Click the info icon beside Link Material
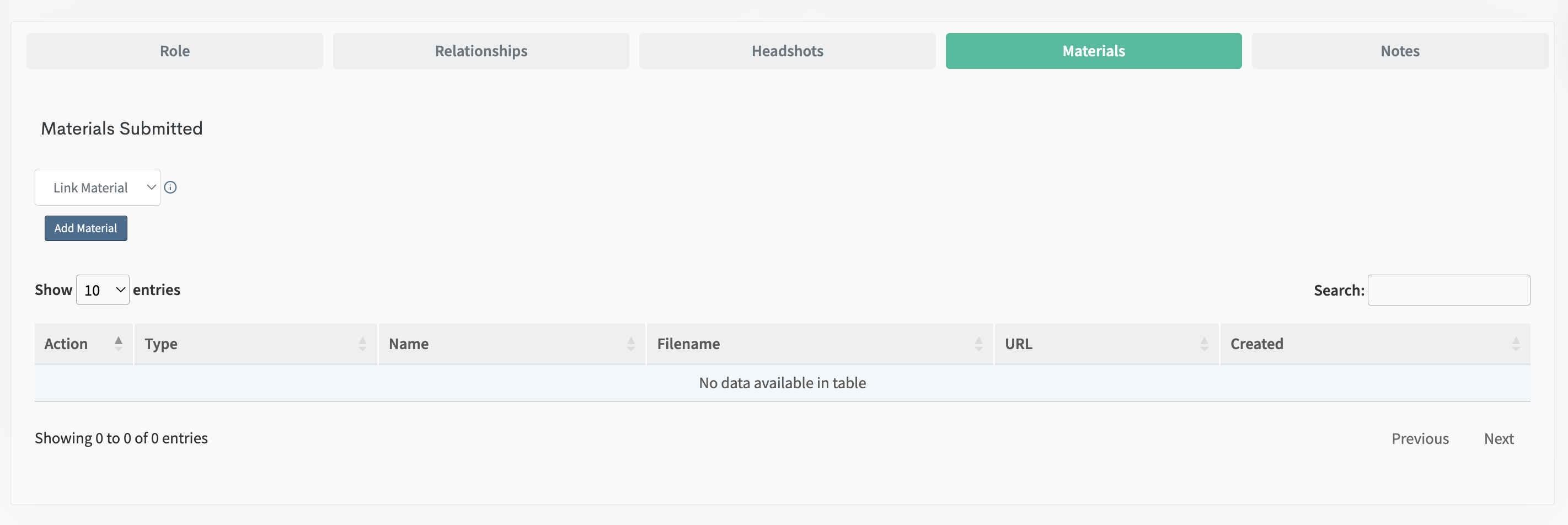Viewport: 1568px width, 525px height. pyautogui.click(x=170, y=187)
